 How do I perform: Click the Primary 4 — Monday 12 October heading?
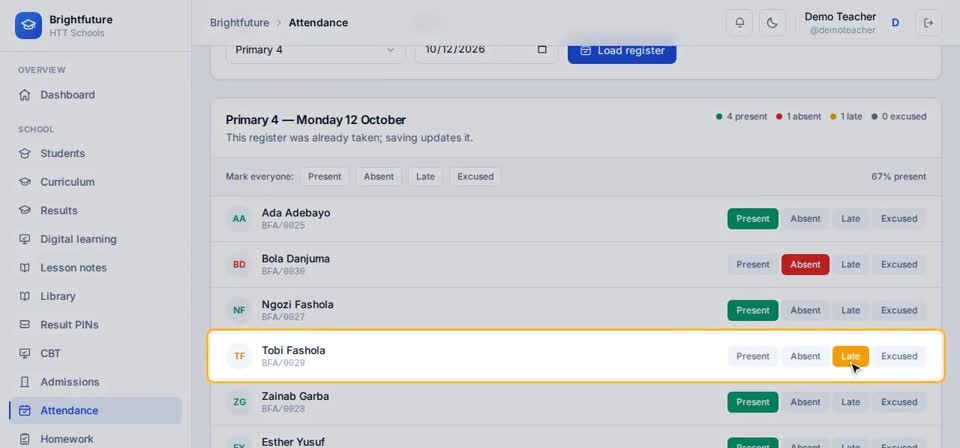[315, 120]
